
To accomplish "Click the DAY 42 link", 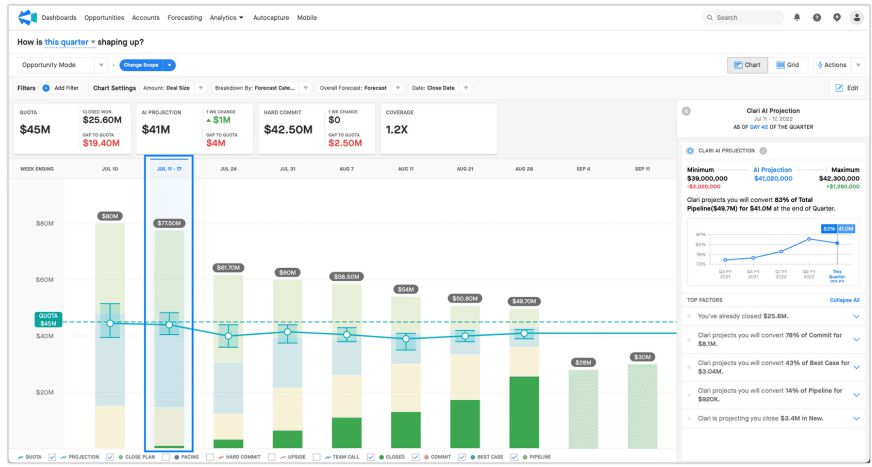I will pyautogui.click(x=760, y=127).
